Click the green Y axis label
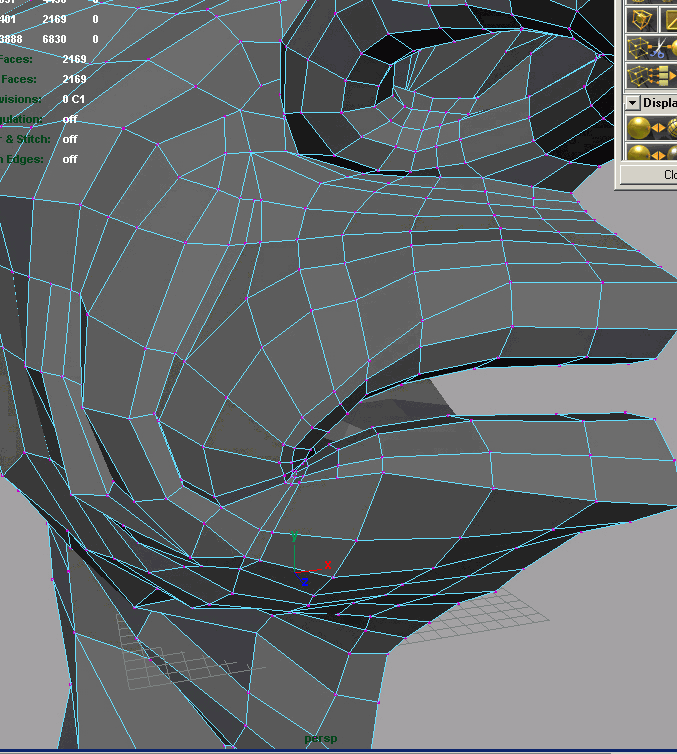 tap(294, 537)
